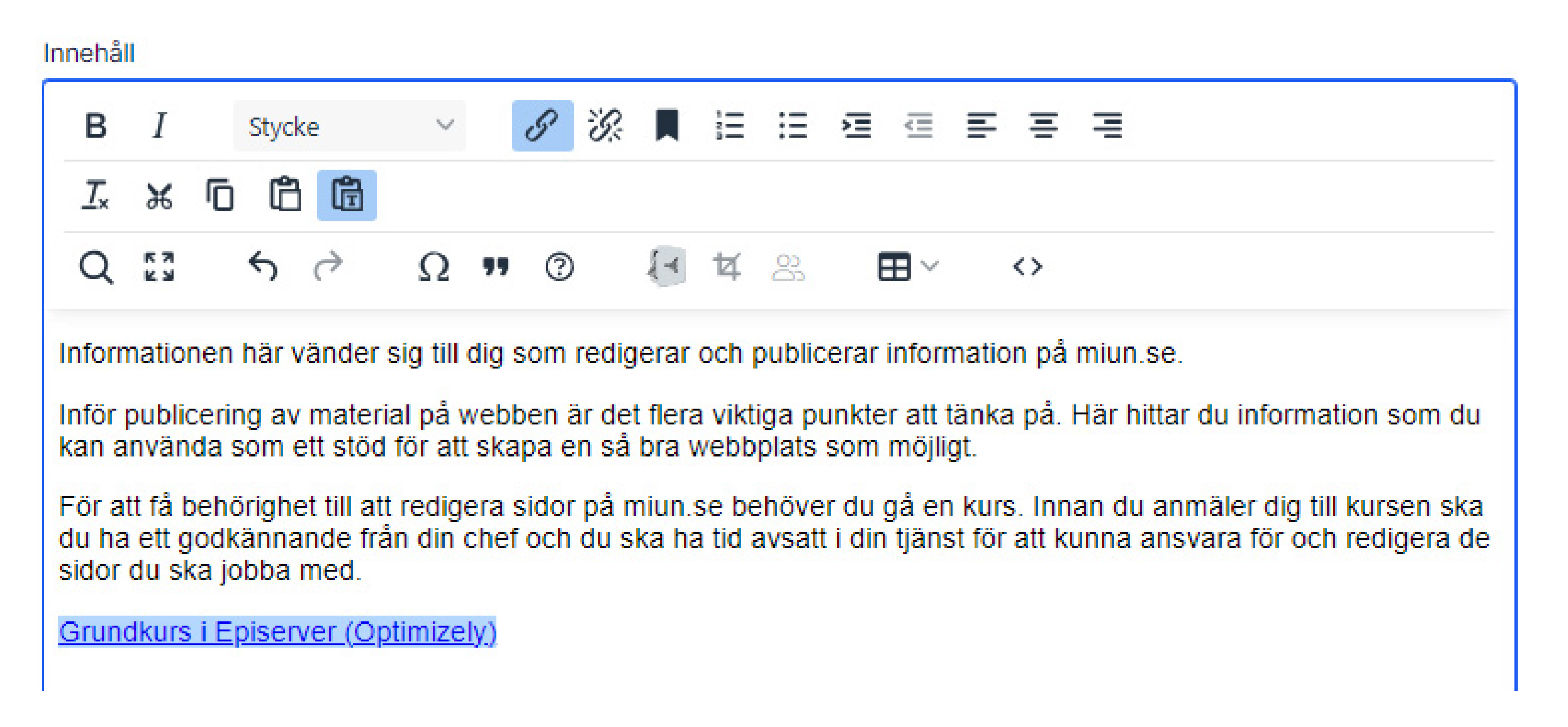The image size is (1568, 727).
Task: Decrease indent of the paragraph
Action: click(919, 126)
